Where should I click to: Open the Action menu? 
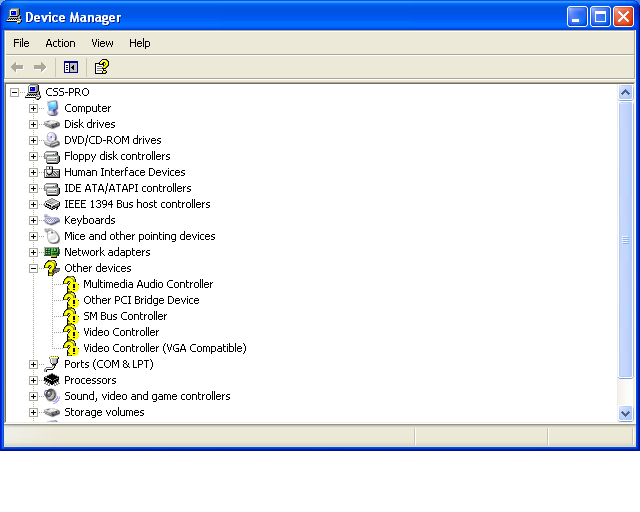(60, 43)
